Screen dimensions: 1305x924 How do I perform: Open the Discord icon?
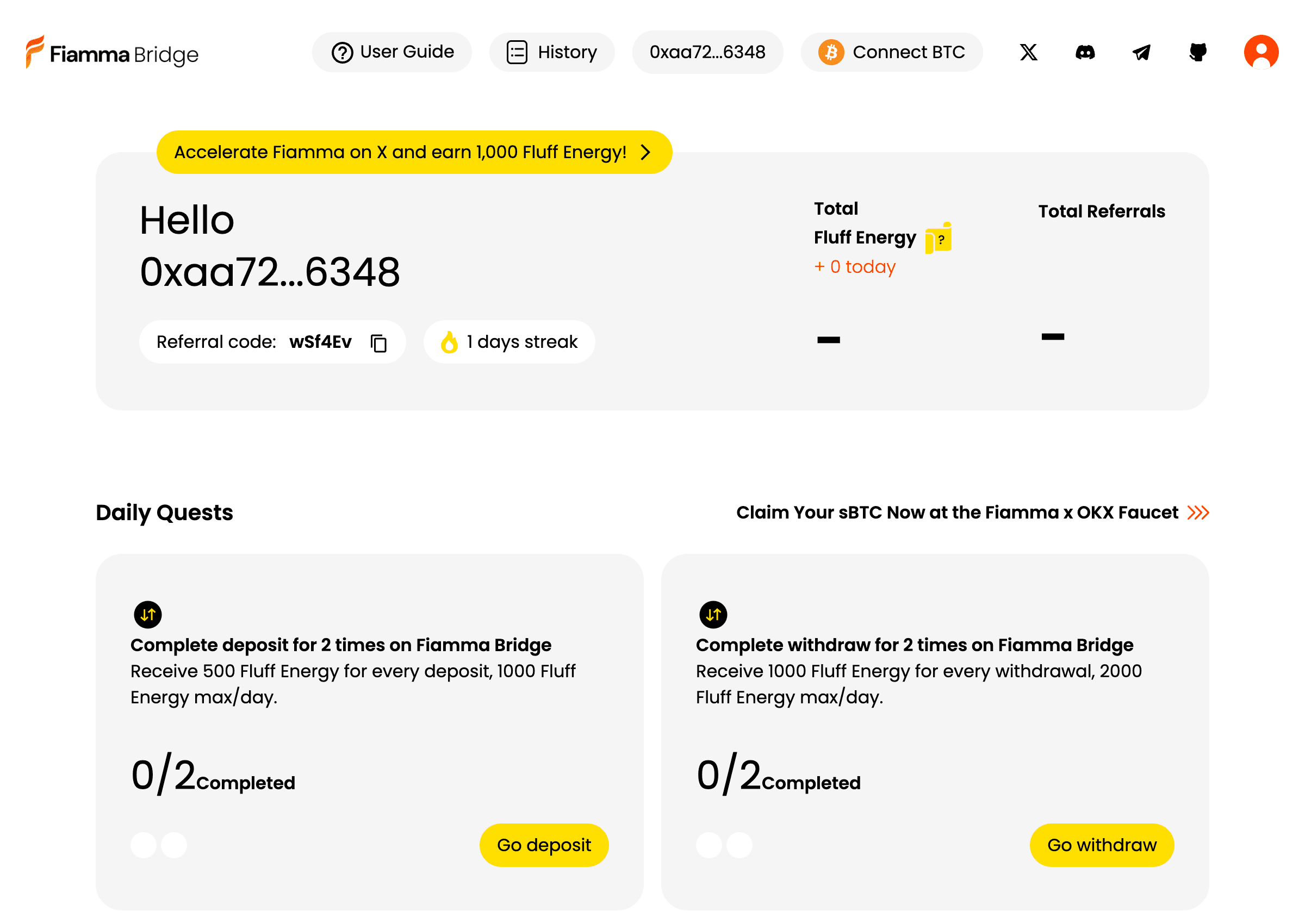click(1085, 52)
